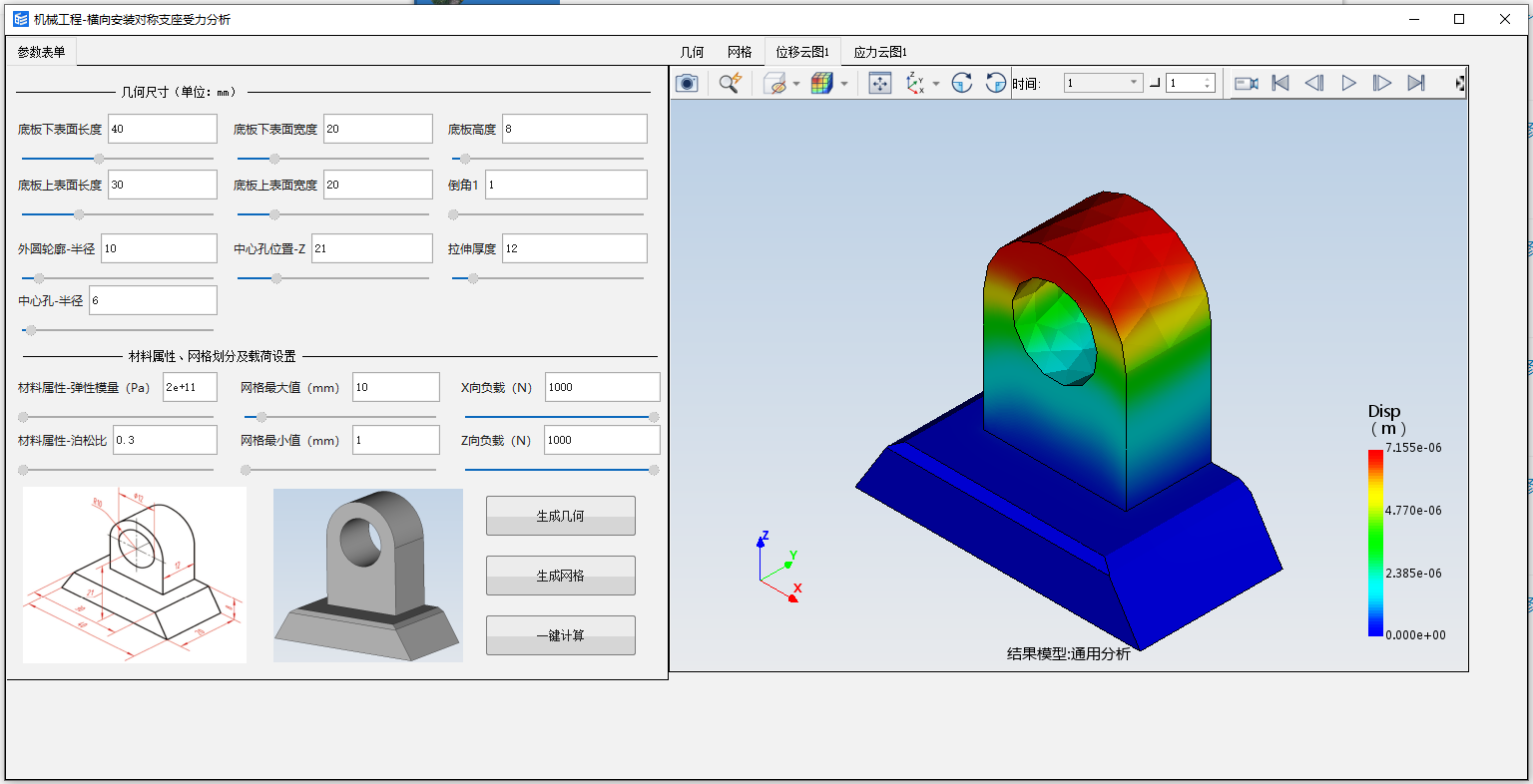Viewport: 1533px width, 784px height.
Task: Click the 外圆轮廓-半径 slider handle
Action: tap(39, 278)
